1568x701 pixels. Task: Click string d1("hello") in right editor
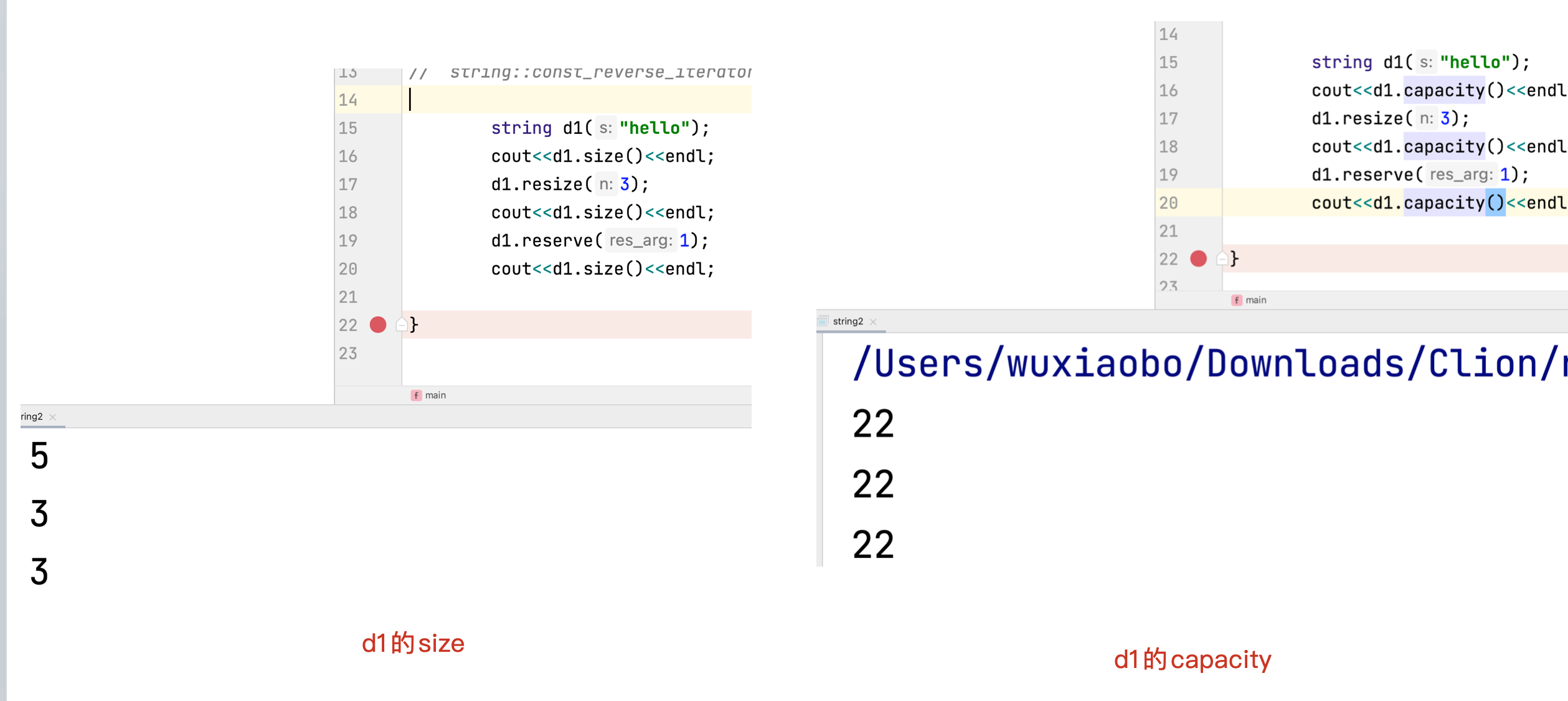[1420, 62]
